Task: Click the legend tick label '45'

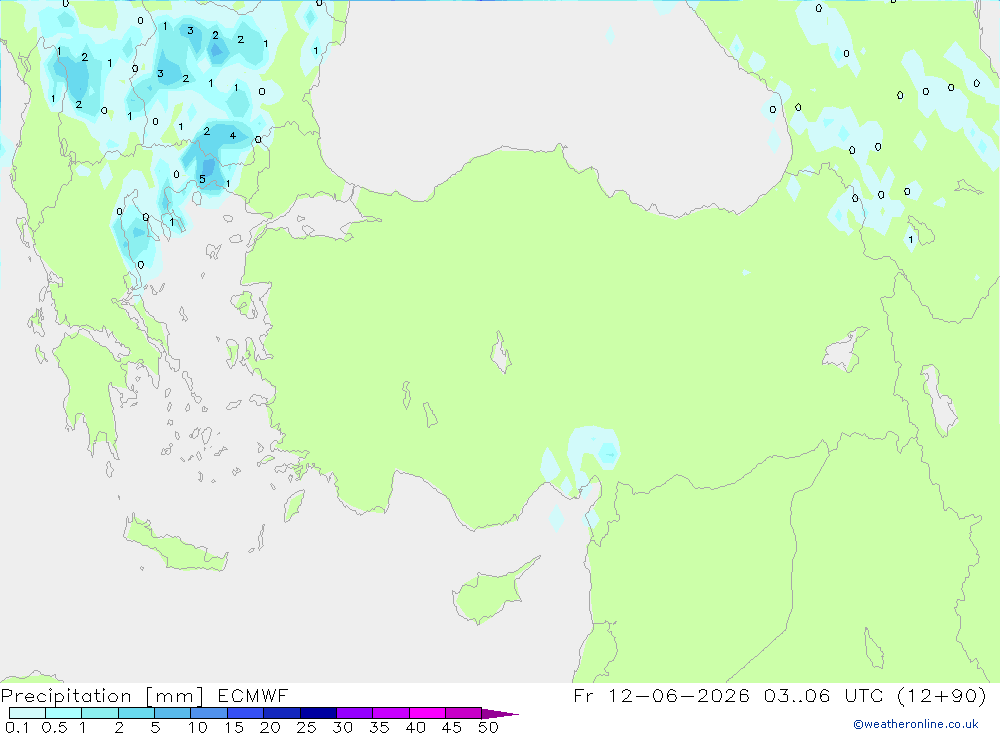Action: [452, 727]
